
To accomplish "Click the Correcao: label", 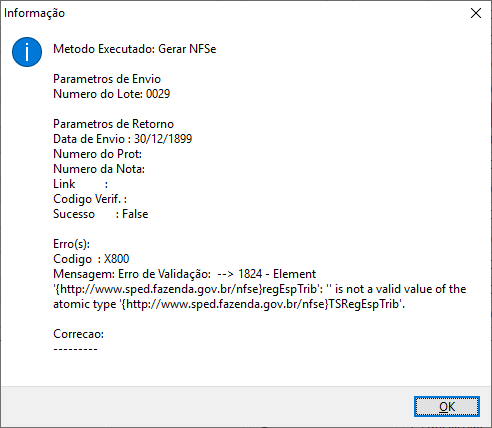I will [79, 334].
